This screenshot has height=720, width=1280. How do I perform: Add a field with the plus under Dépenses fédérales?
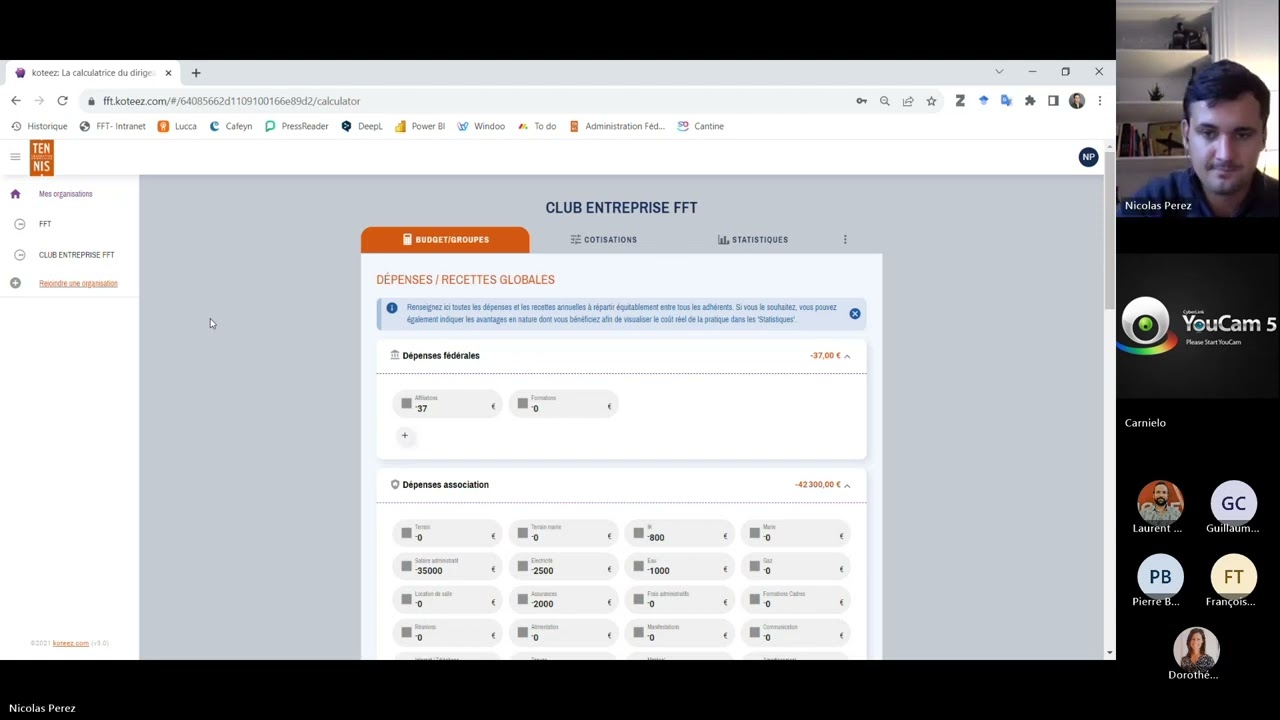405,436
